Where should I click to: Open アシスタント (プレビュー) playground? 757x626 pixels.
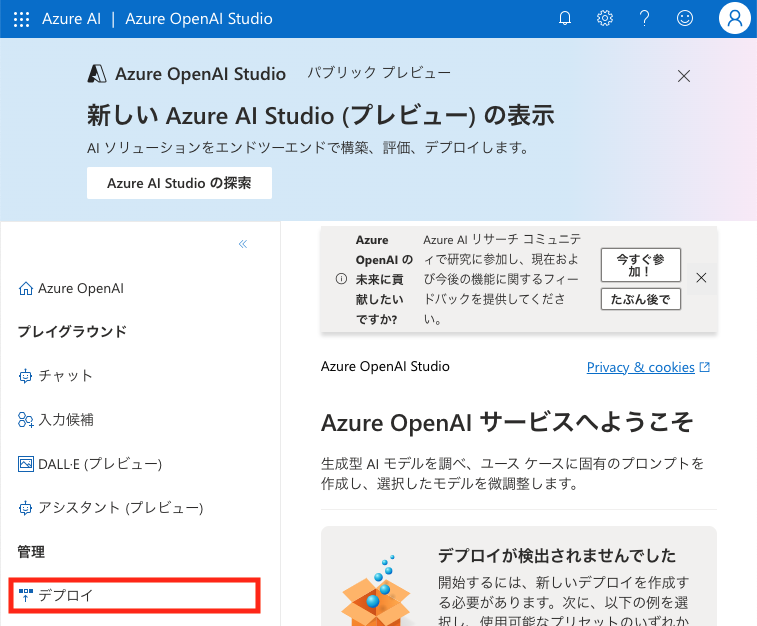click(111, 508)
